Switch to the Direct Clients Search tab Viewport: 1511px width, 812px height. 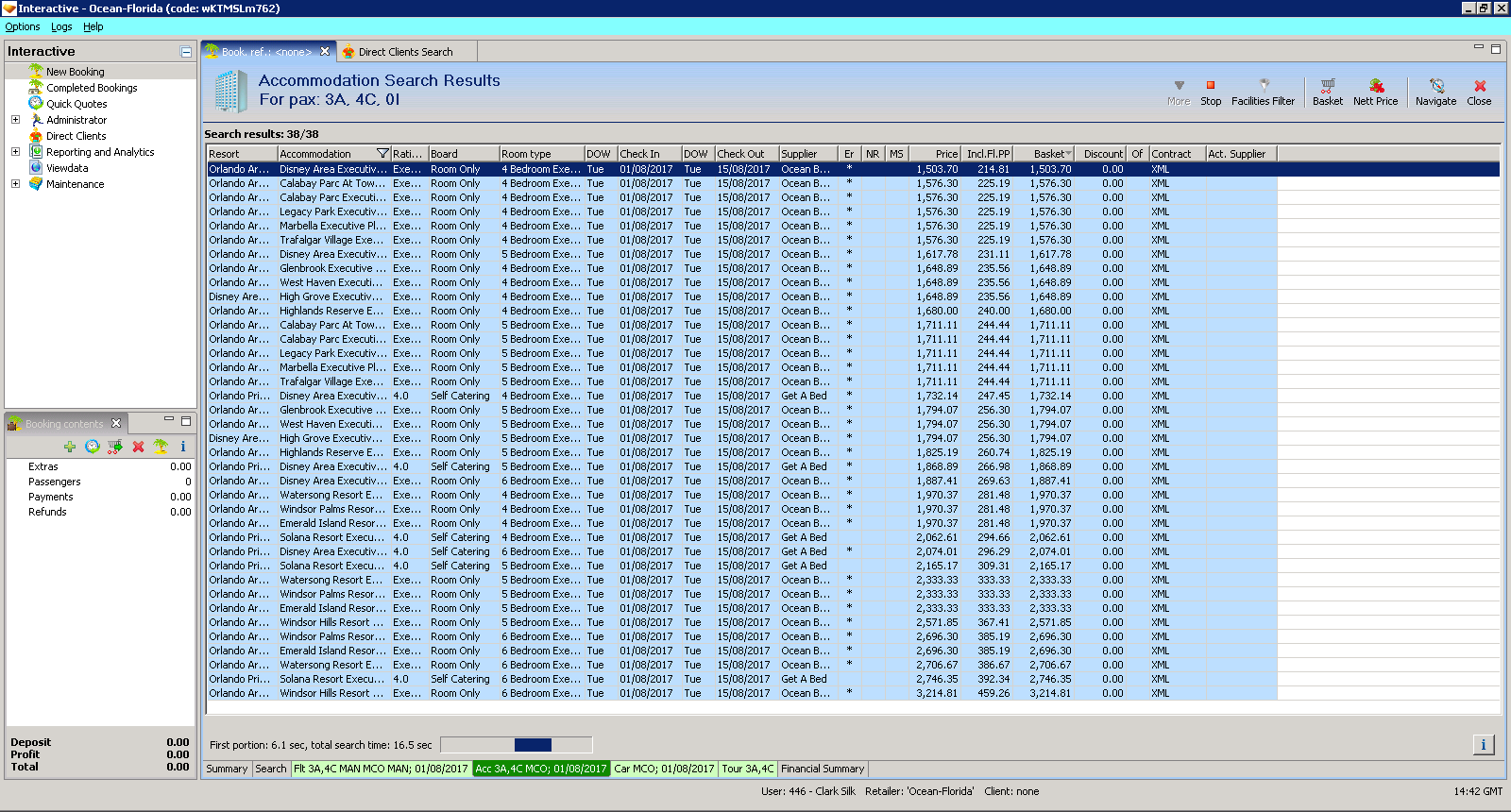click(405, 52)
